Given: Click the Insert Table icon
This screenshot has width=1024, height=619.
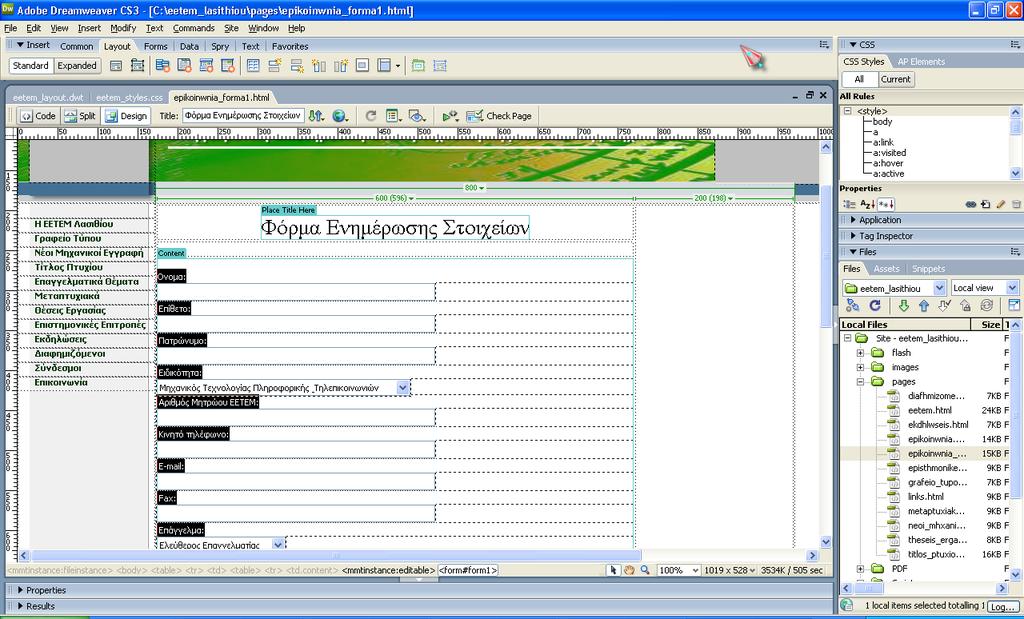Looking at the screenshot, I should click(x=253, y=65).
